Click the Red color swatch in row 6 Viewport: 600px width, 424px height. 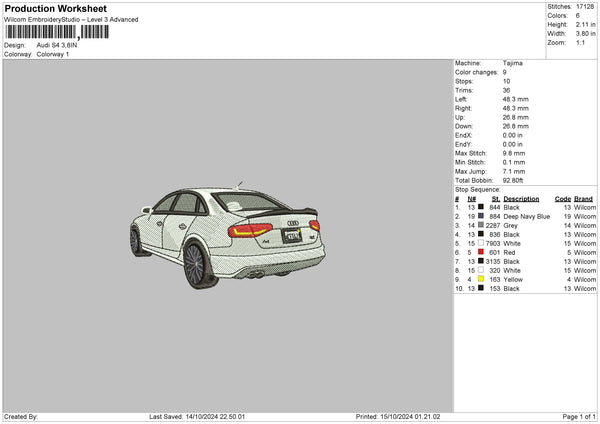tap(481, 252)
